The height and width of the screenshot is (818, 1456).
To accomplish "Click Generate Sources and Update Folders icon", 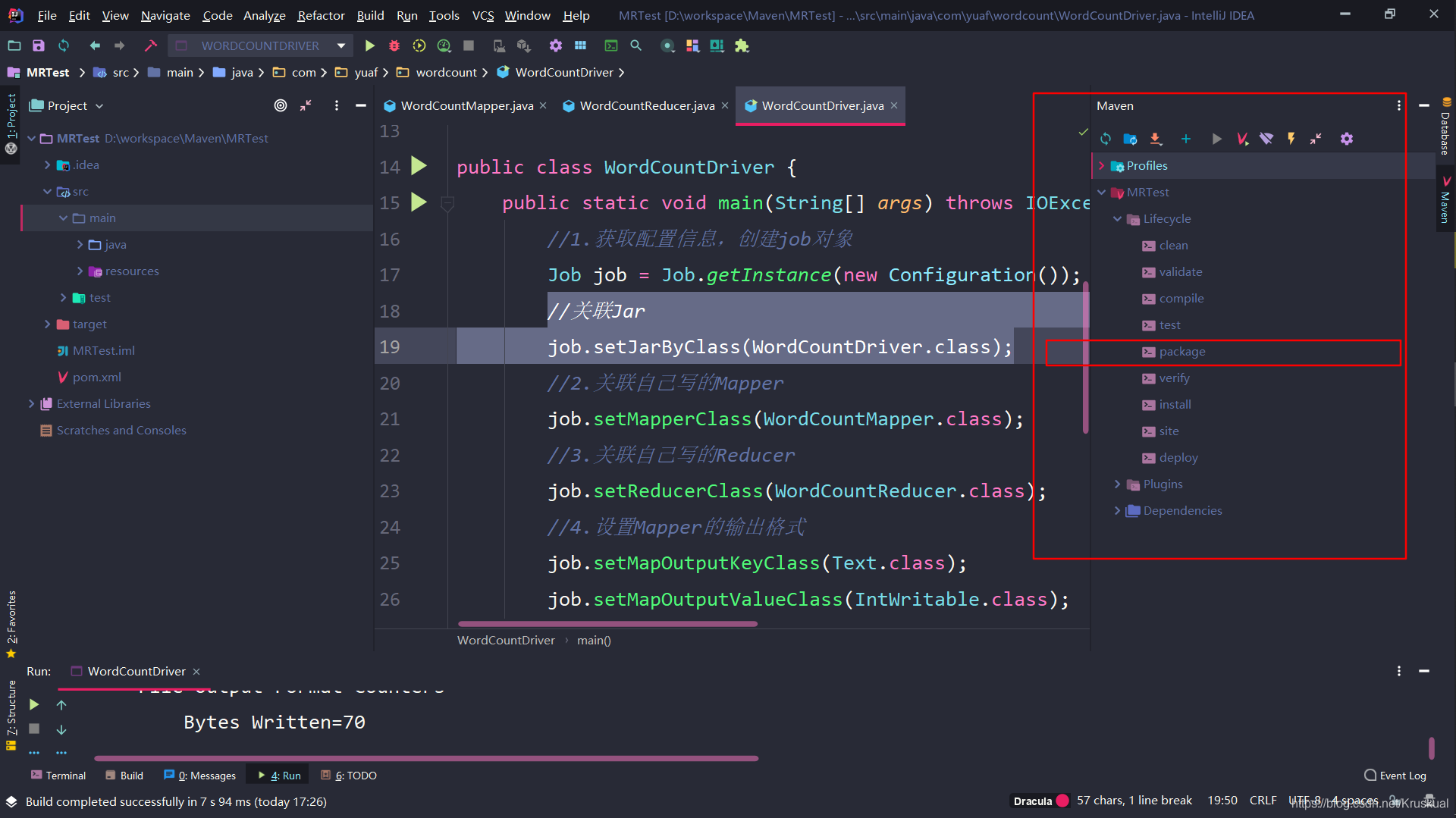I will (x=1130, y=139).
